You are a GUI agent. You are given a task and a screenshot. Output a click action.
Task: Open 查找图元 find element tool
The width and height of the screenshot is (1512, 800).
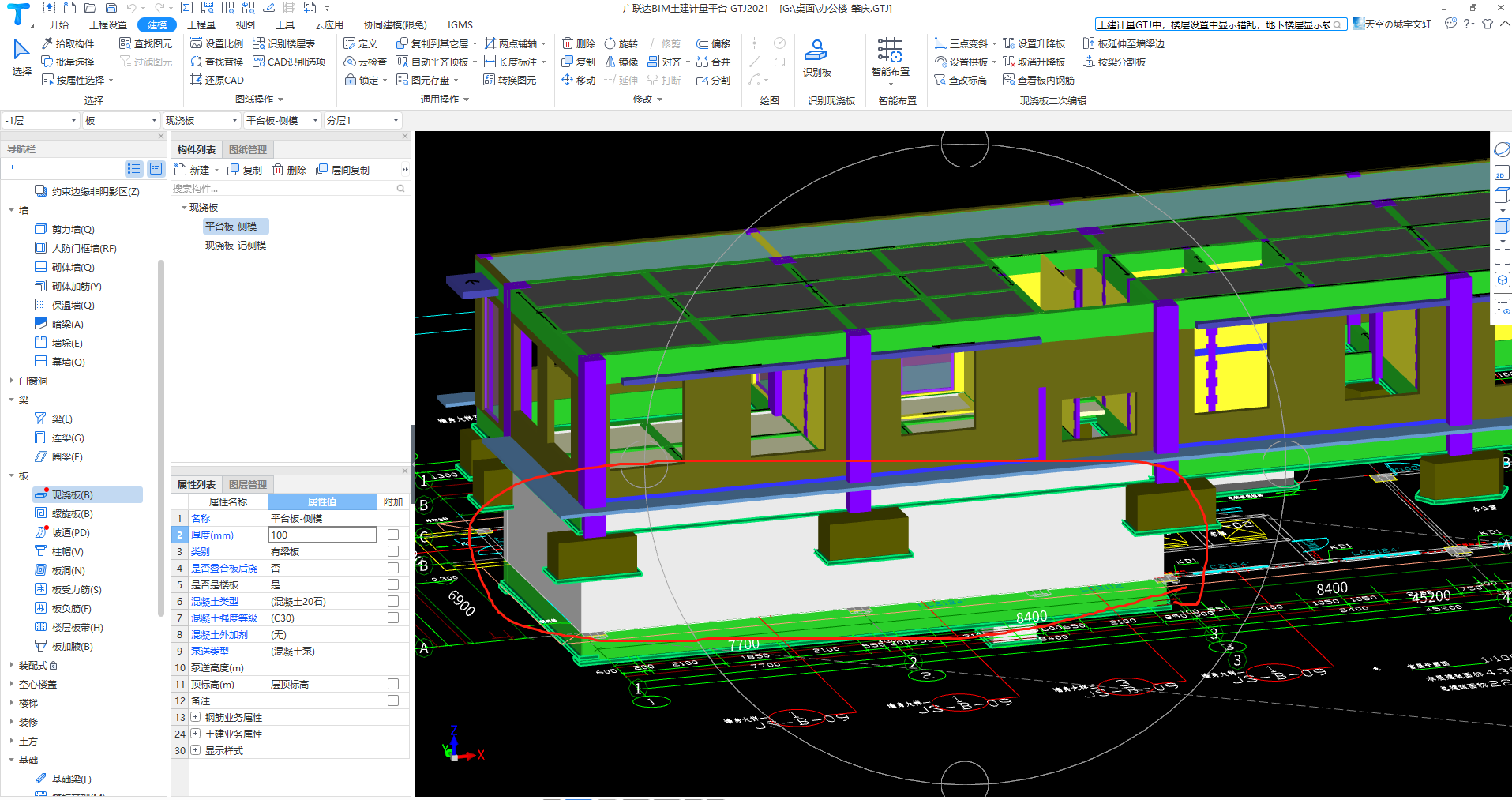pos(145,43)
